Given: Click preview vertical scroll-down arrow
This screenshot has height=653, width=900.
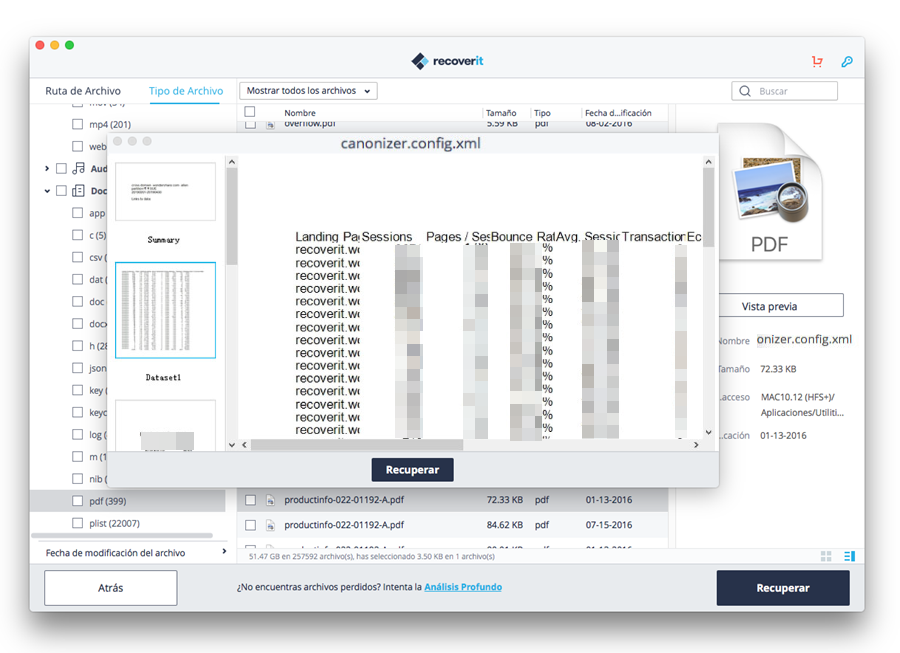Looking at the screenshot, I should coord(708,432).
